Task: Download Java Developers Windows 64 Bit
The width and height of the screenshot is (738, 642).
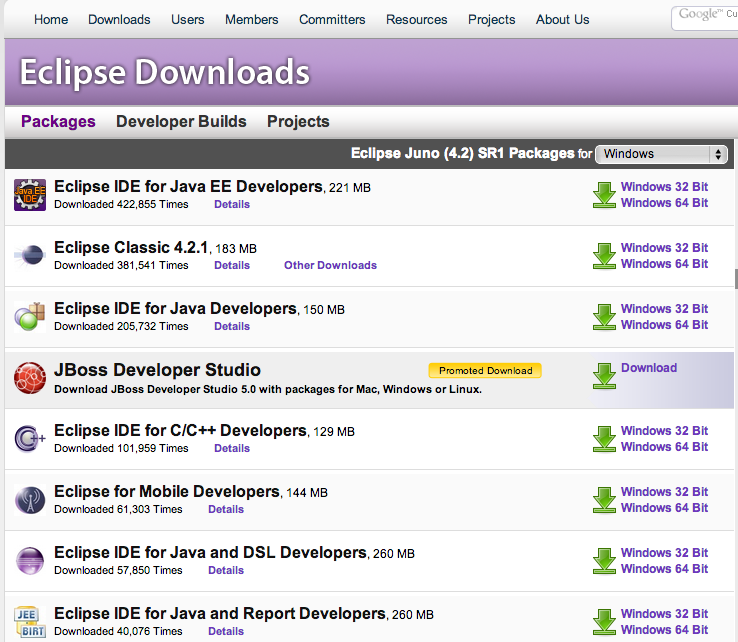Action: point(665,325)
